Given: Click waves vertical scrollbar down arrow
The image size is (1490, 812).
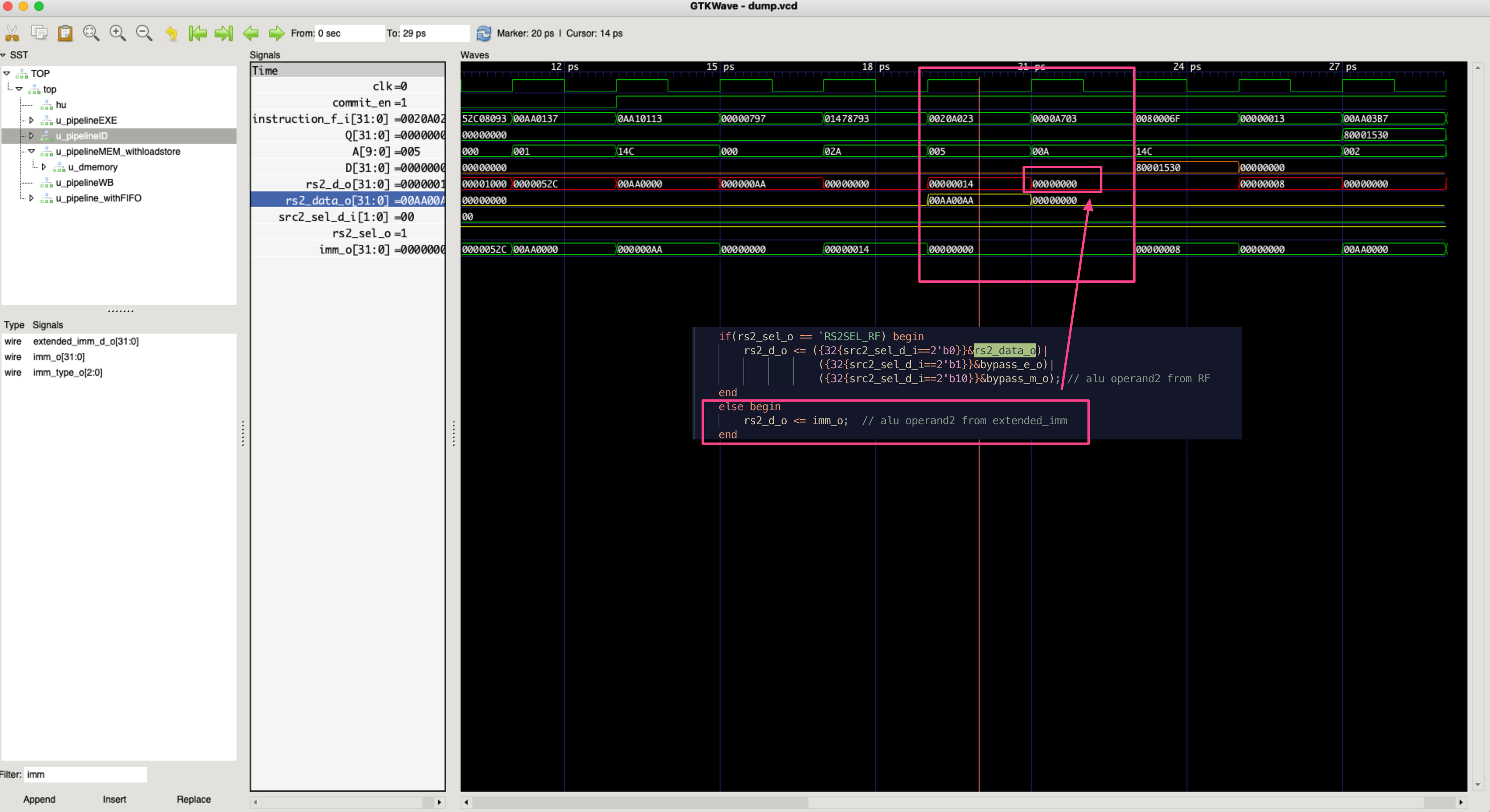Looking at the screenshot, I should click(1478, 785).
